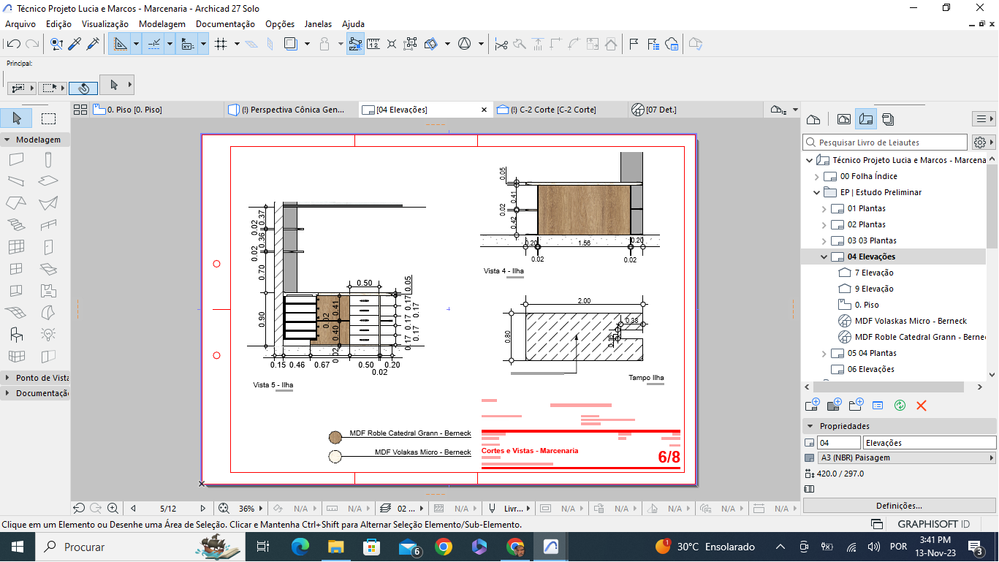Choose the Beam tool
The width and height of the screenshot is (999, 562).
(17, 182)
